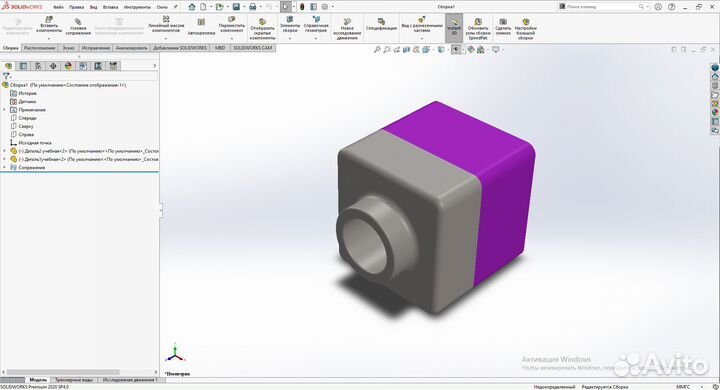Click Вставить компоненты icon
Viewport: 720px width, 390px height.
49,26
